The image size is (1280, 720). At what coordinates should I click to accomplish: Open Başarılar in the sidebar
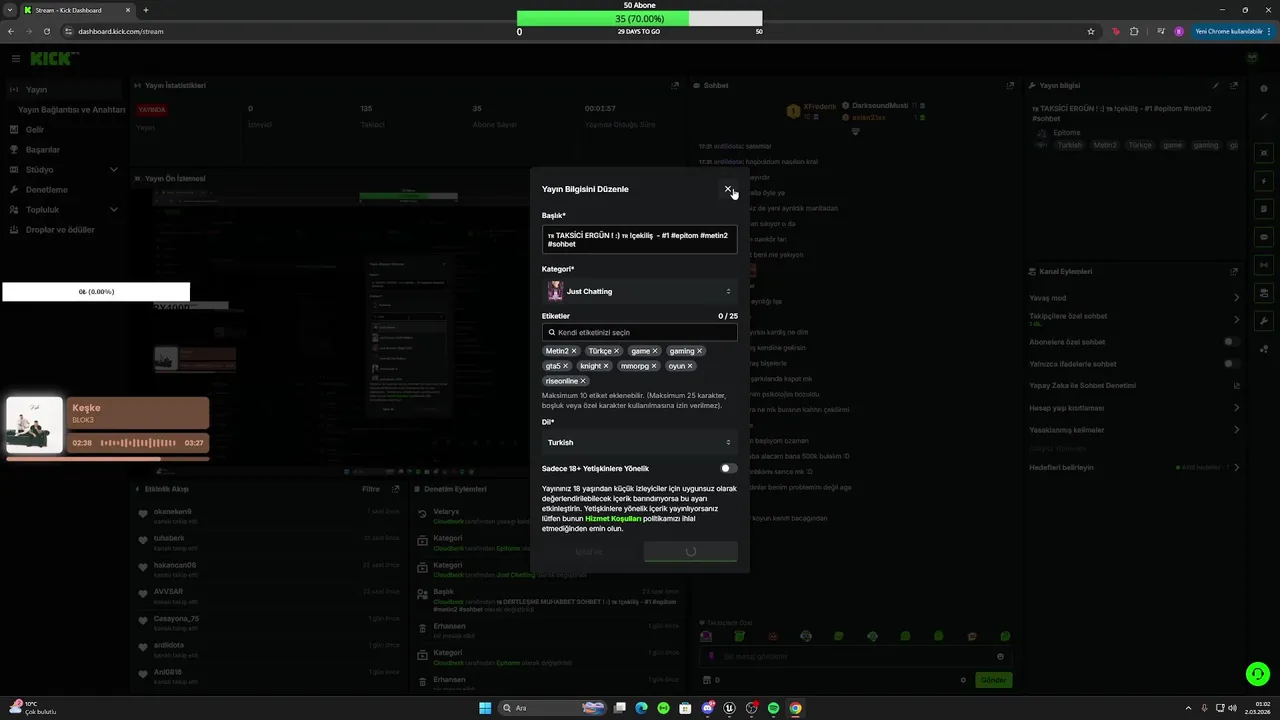[65, 150]
